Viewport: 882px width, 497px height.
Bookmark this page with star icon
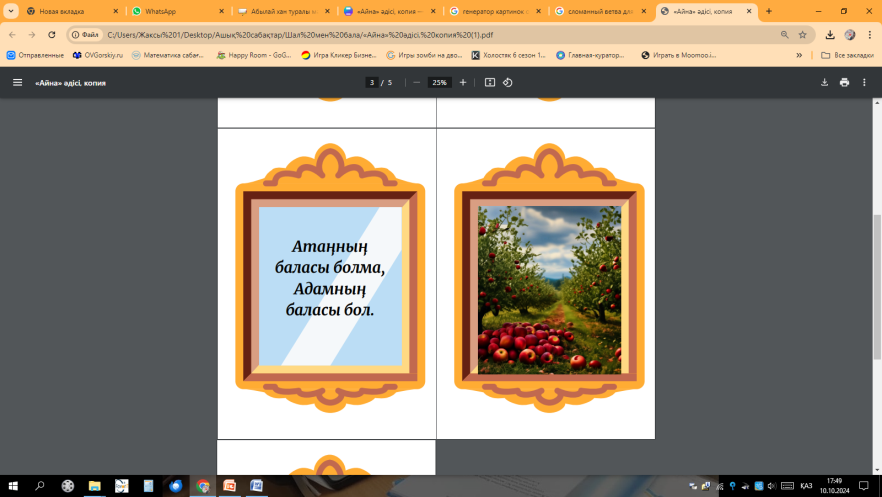803,35
